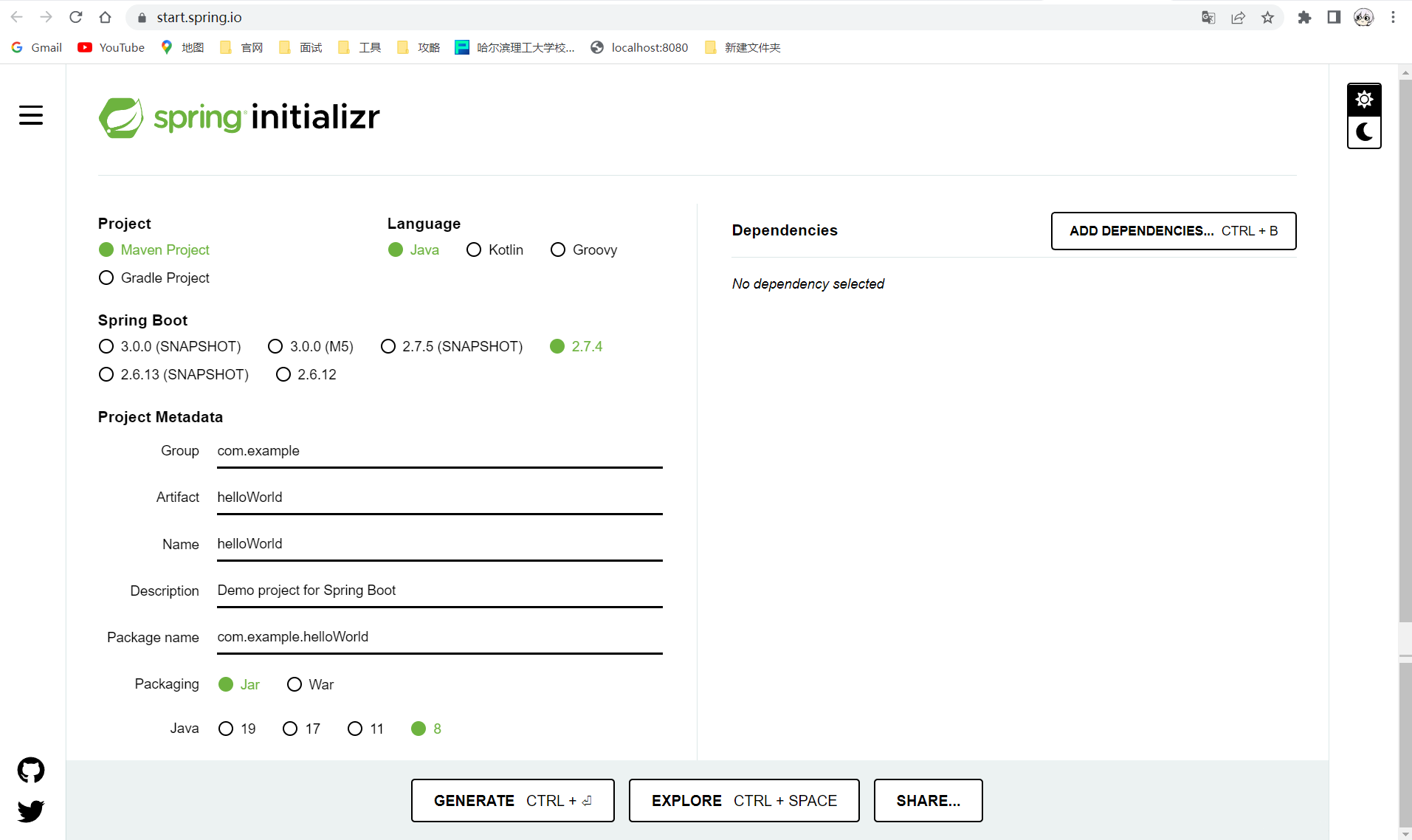
Task: Select Java version 11
Action: [365, 729]
